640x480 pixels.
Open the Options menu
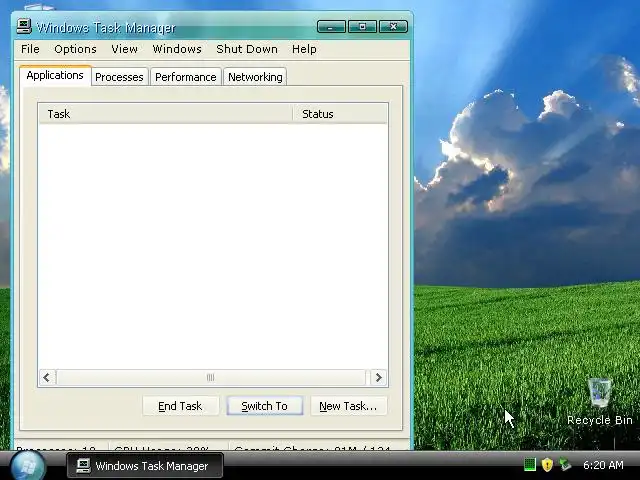tap(75, 49)
